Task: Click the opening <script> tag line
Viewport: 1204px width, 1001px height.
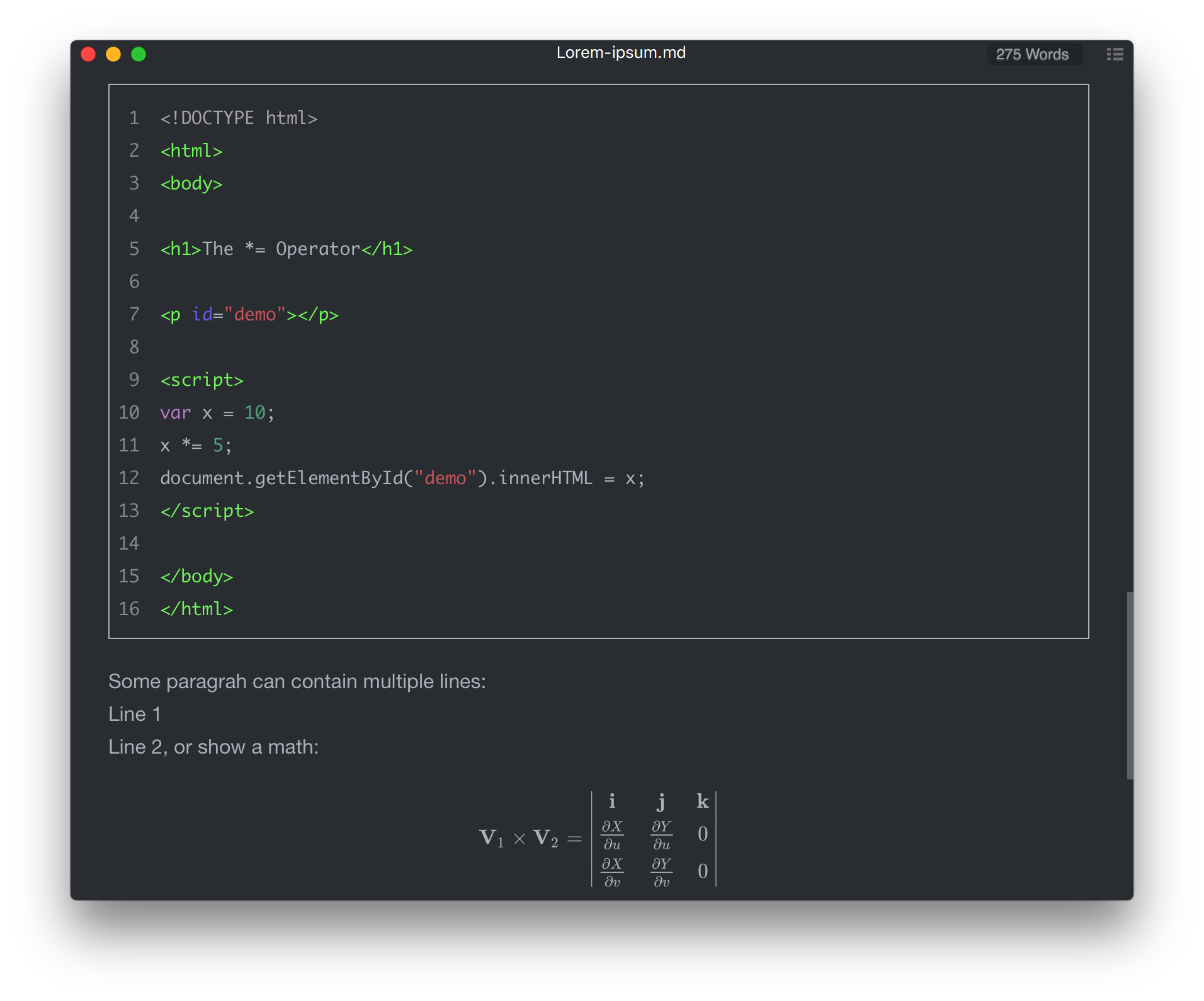Action: click(202, 380)
